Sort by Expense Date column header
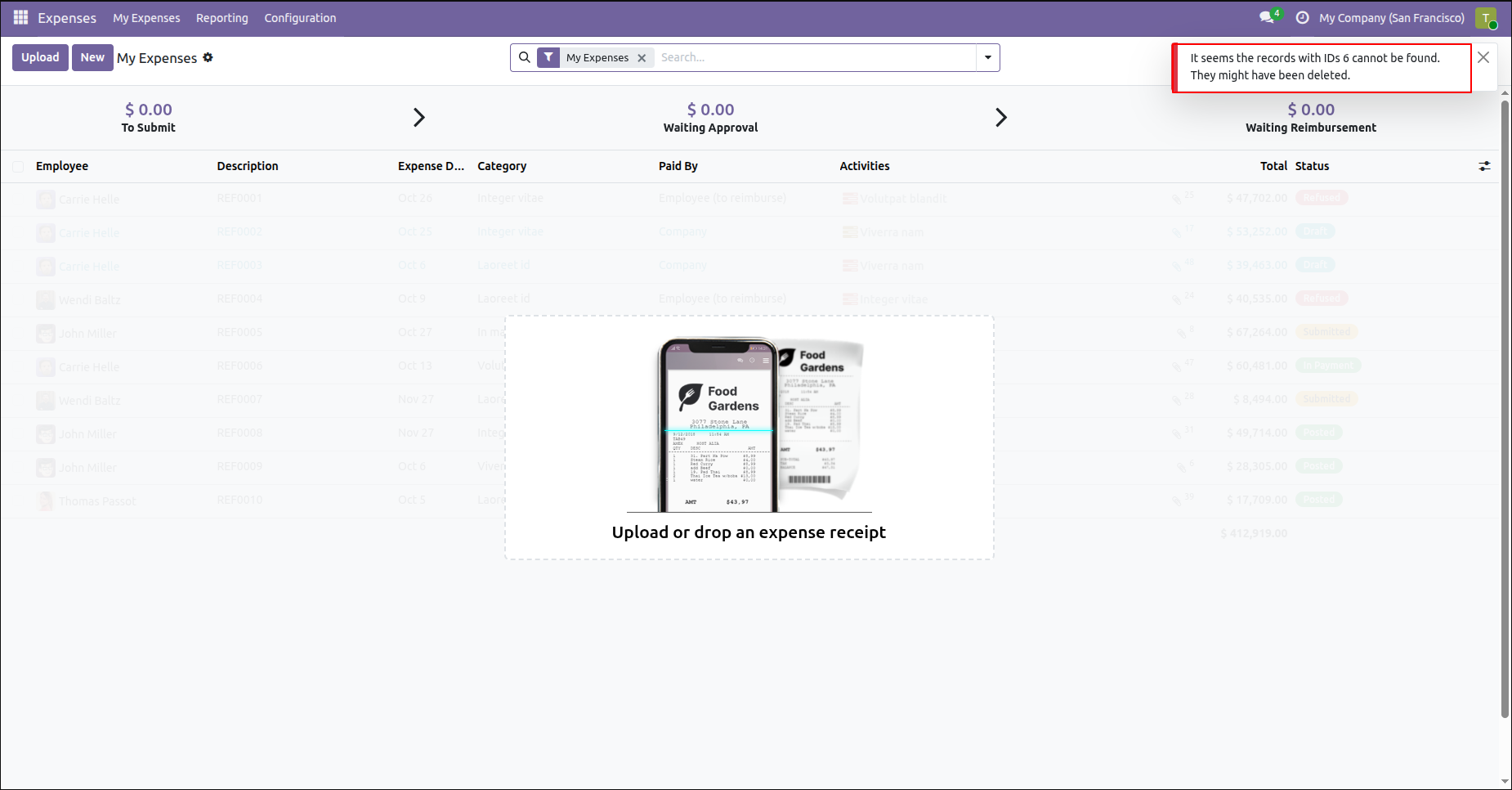This screenshot has width=1512, height=790. 431,166
